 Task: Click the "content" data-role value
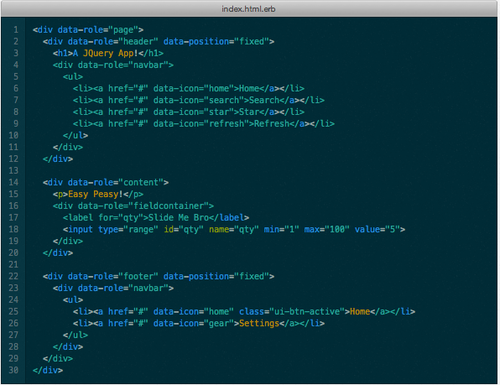pyautogui.click(x=141, y=183)
